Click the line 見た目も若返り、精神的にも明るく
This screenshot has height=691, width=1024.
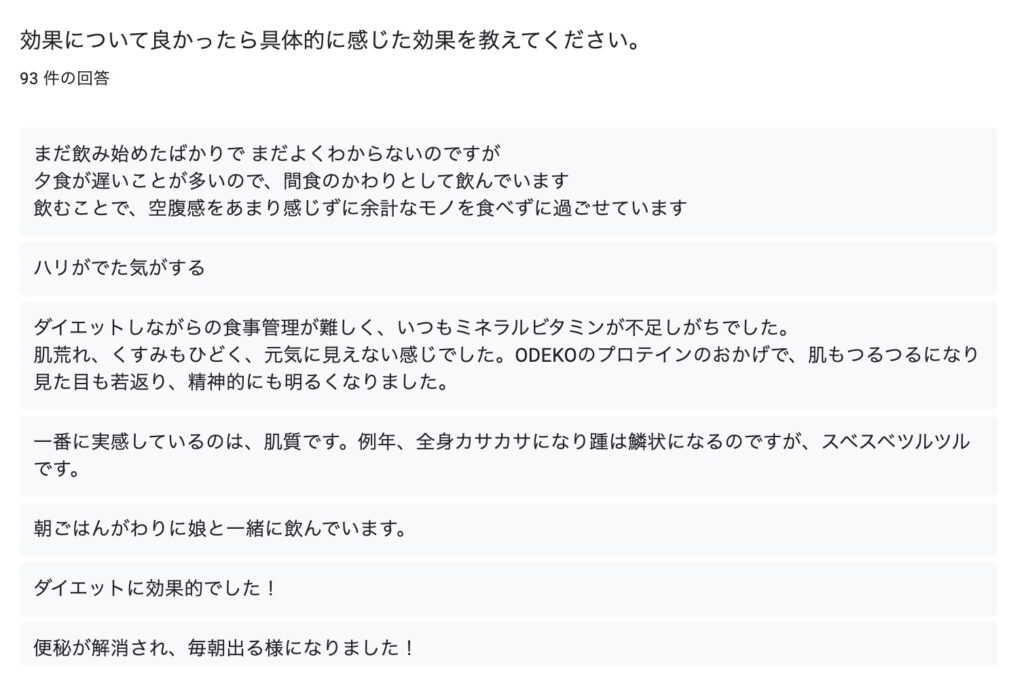pyautogui.click(x=241, y=382)
